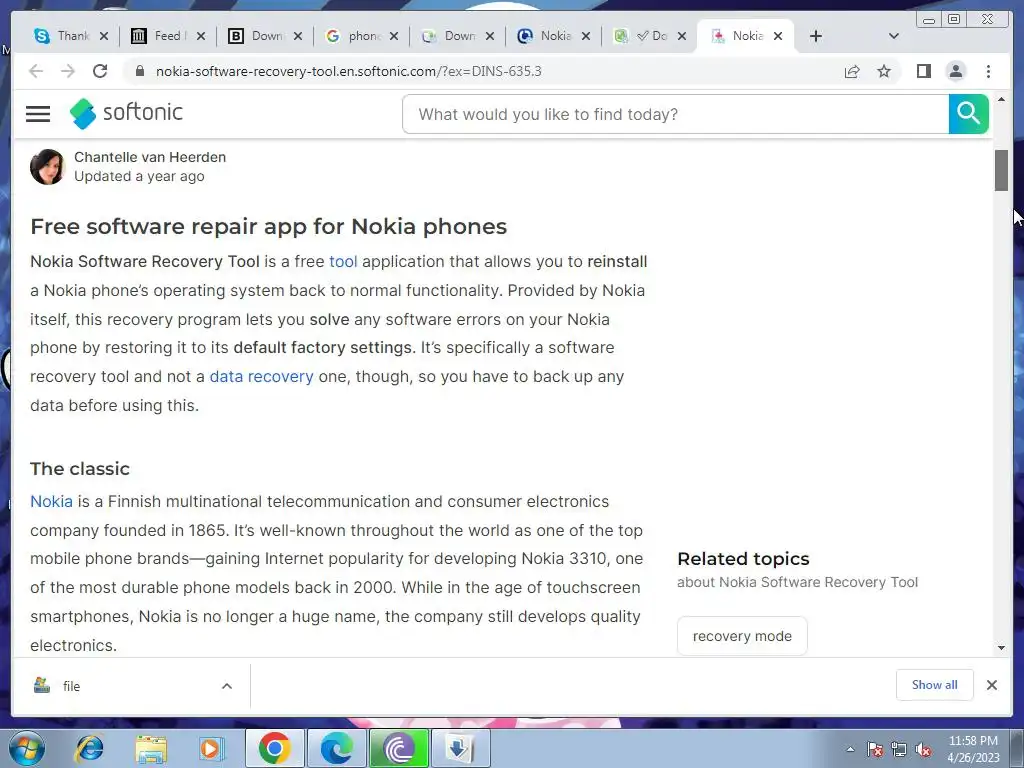The height and width of the screenshot is (768, 1024).
Task: Open download installer app in taskbar
Action: tap(460, 748)
